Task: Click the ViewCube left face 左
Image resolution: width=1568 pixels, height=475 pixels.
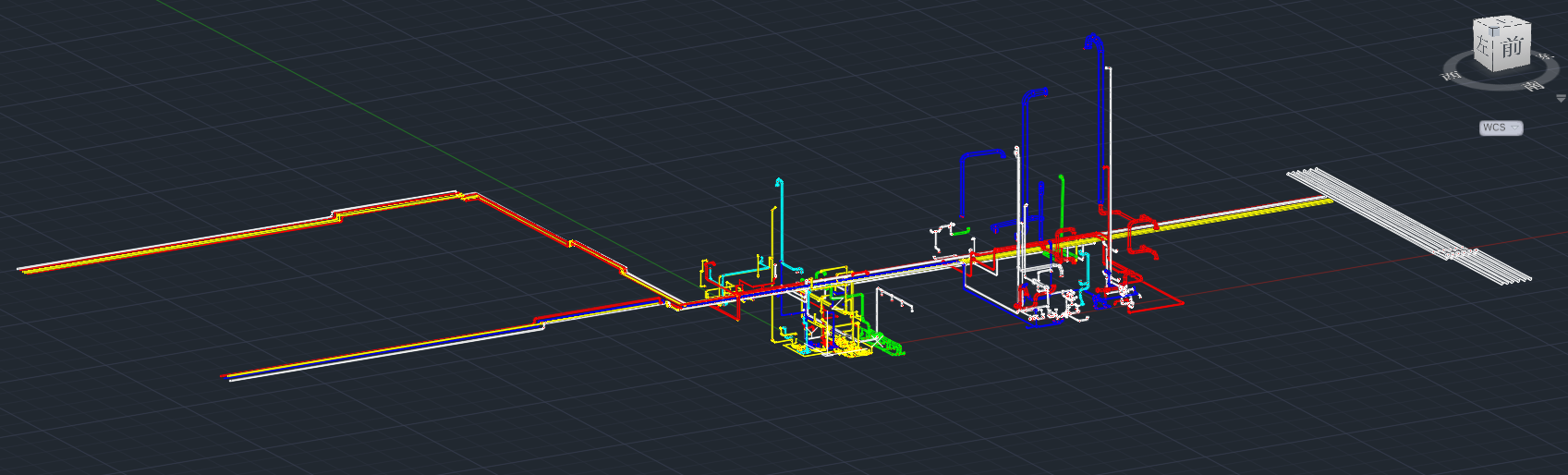Action: pyautogui.click(x=1484, y=44)
